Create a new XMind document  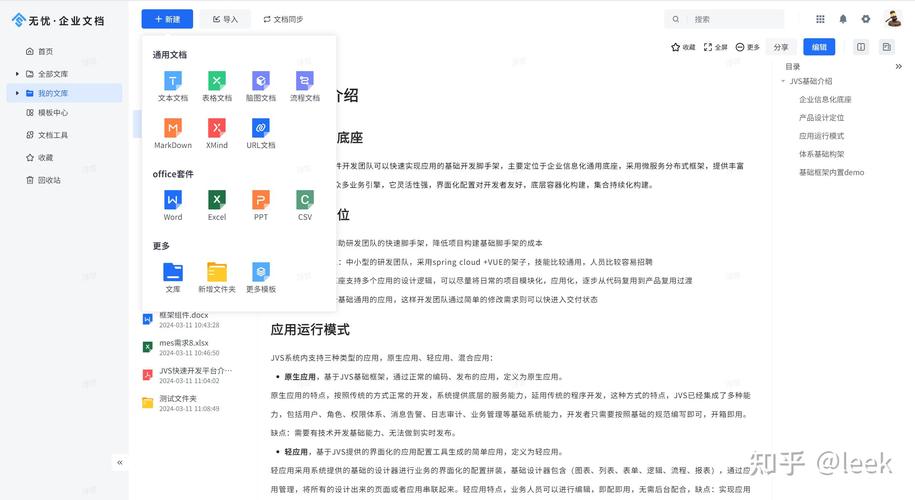[x=216, y=134]
